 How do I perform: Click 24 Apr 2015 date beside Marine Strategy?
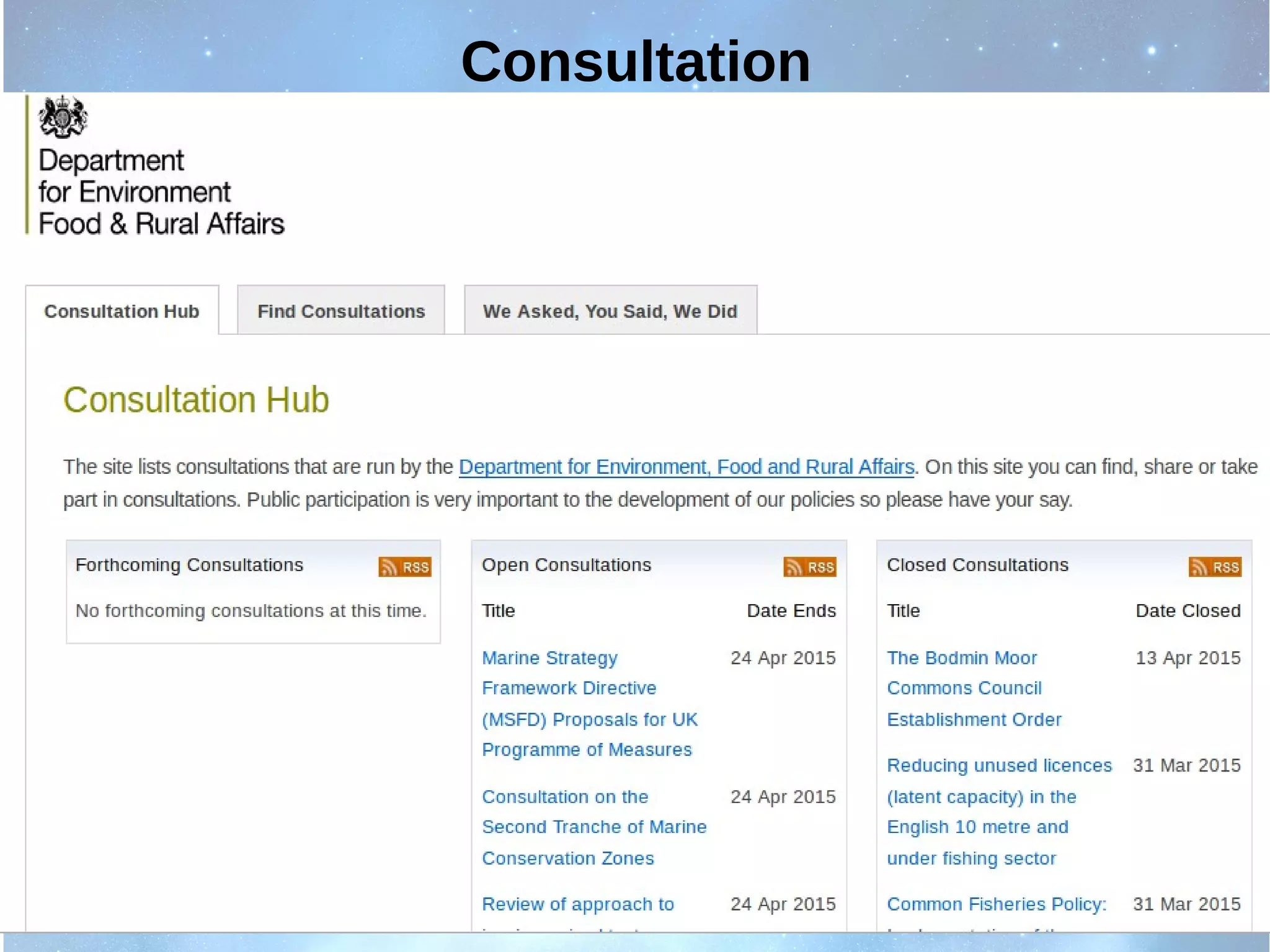(783, 658)
